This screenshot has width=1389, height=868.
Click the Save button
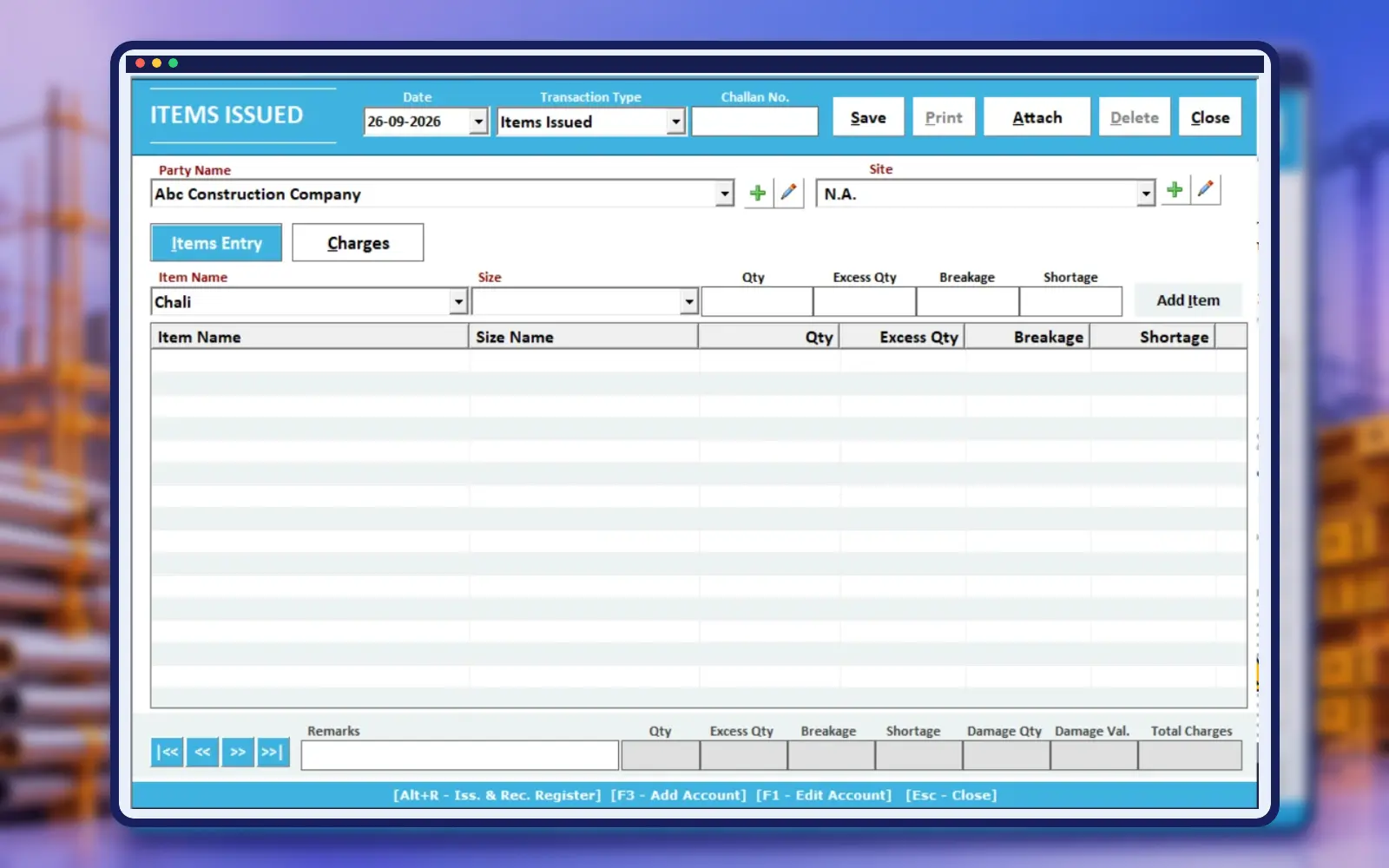[x=868, y=117]
